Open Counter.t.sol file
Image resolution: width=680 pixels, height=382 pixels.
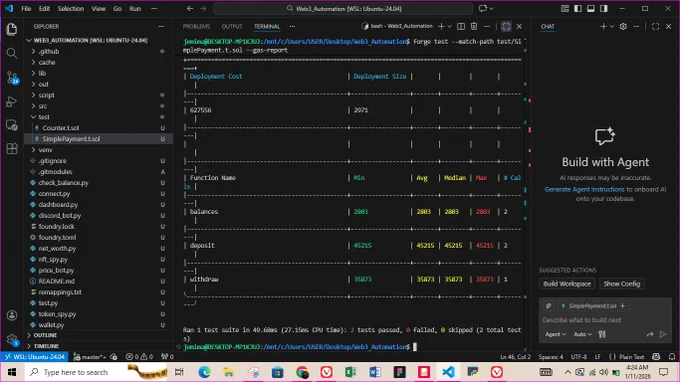click(98, 128)
